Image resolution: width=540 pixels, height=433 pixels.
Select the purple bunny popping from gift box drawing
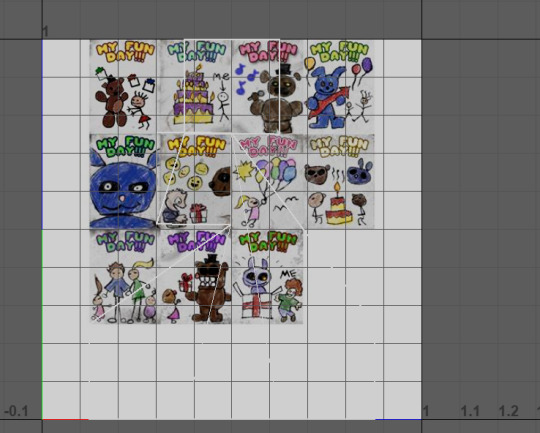tap(268, 277)
